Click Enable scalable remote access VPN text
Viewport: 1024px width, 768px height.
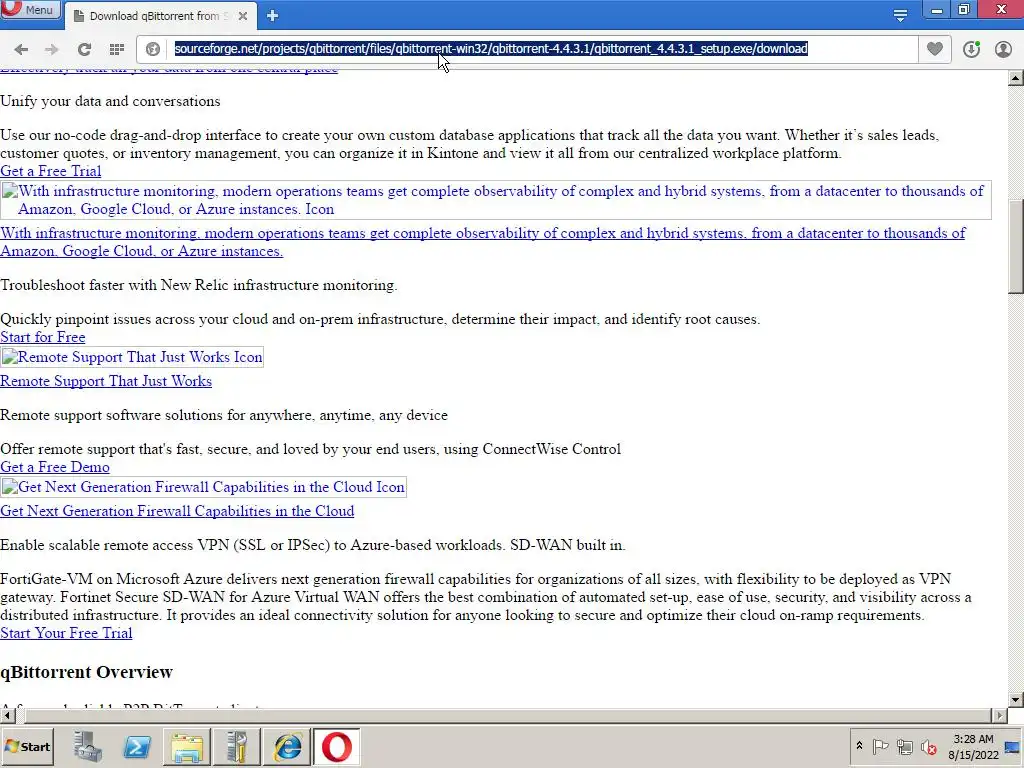(x=313, y=545)
